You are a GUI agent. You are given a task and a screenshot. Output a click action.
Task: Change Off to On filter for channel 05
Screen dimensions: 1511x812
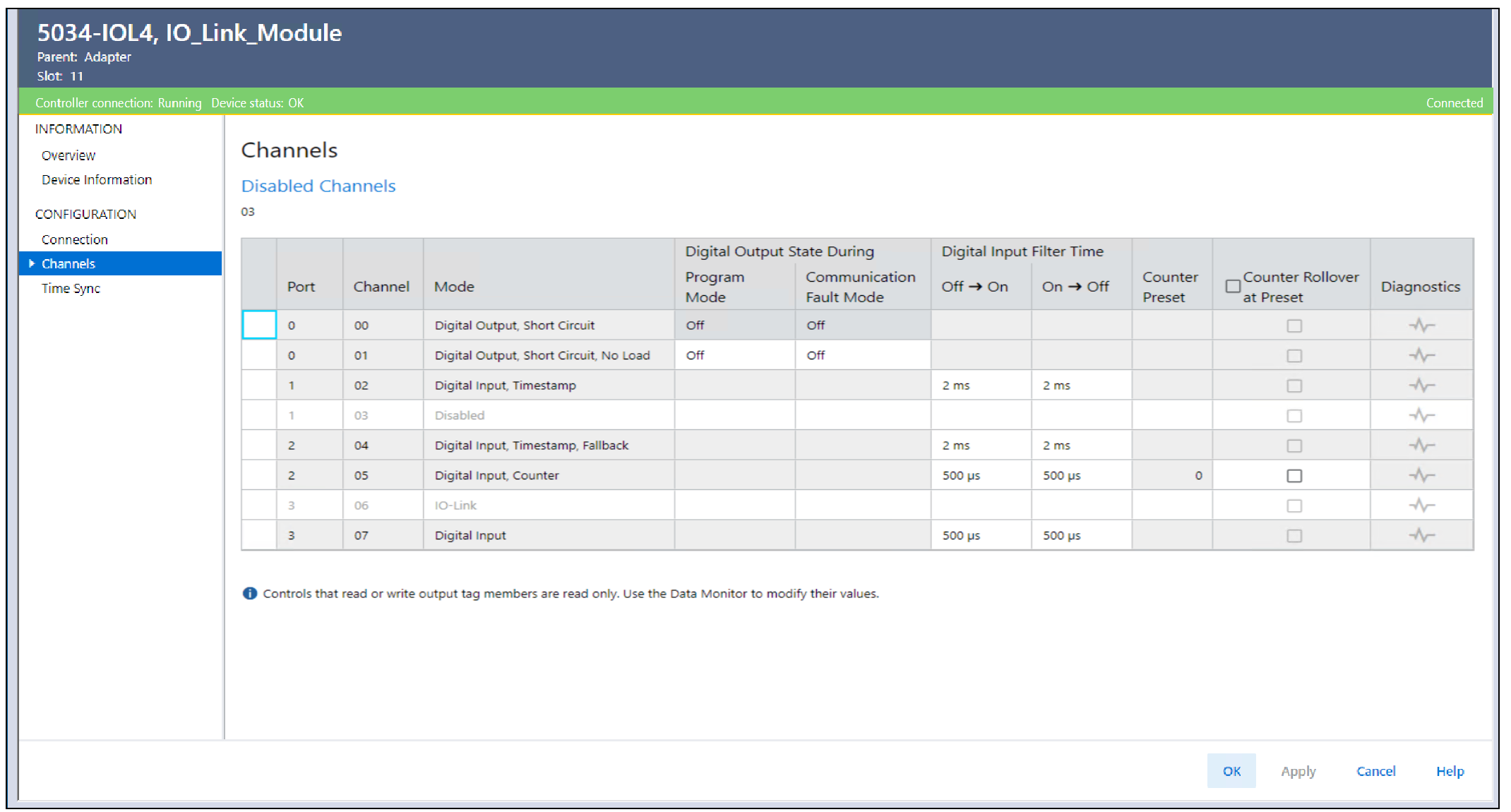(981, 475)
